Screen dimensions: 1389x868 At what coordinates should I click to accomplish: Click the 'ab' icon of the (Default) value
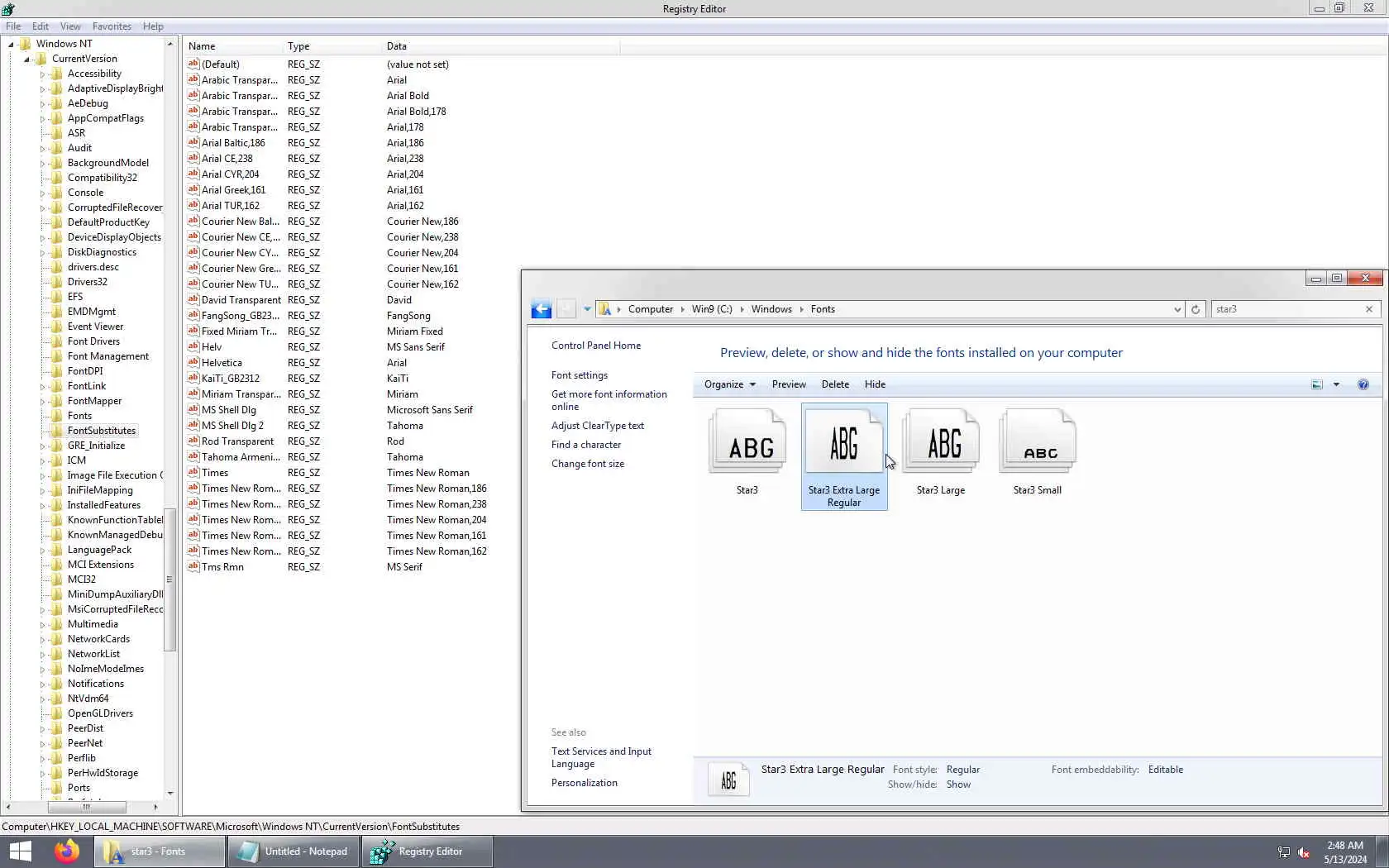click(x=193, y=64)
